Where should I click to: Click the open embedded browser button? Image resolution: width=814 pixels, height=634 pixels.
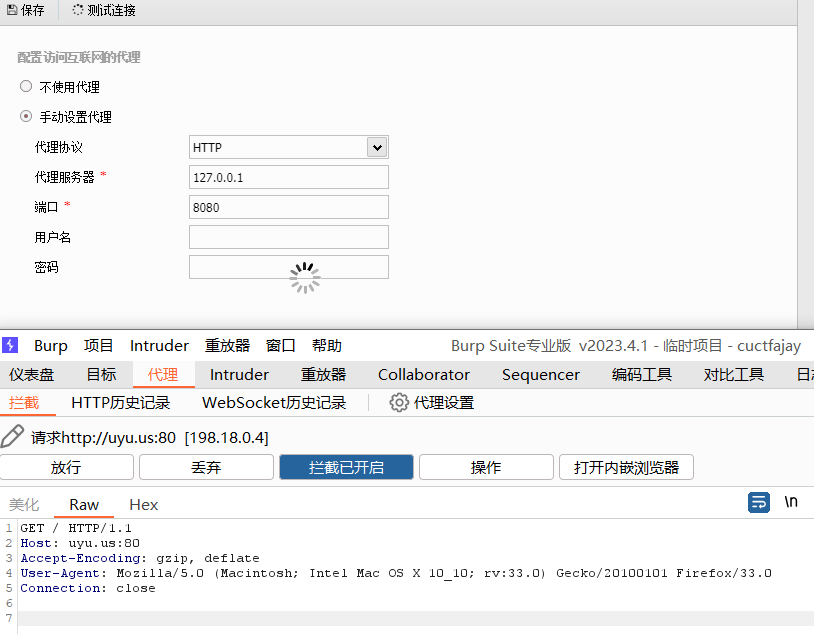pos(626,467)
